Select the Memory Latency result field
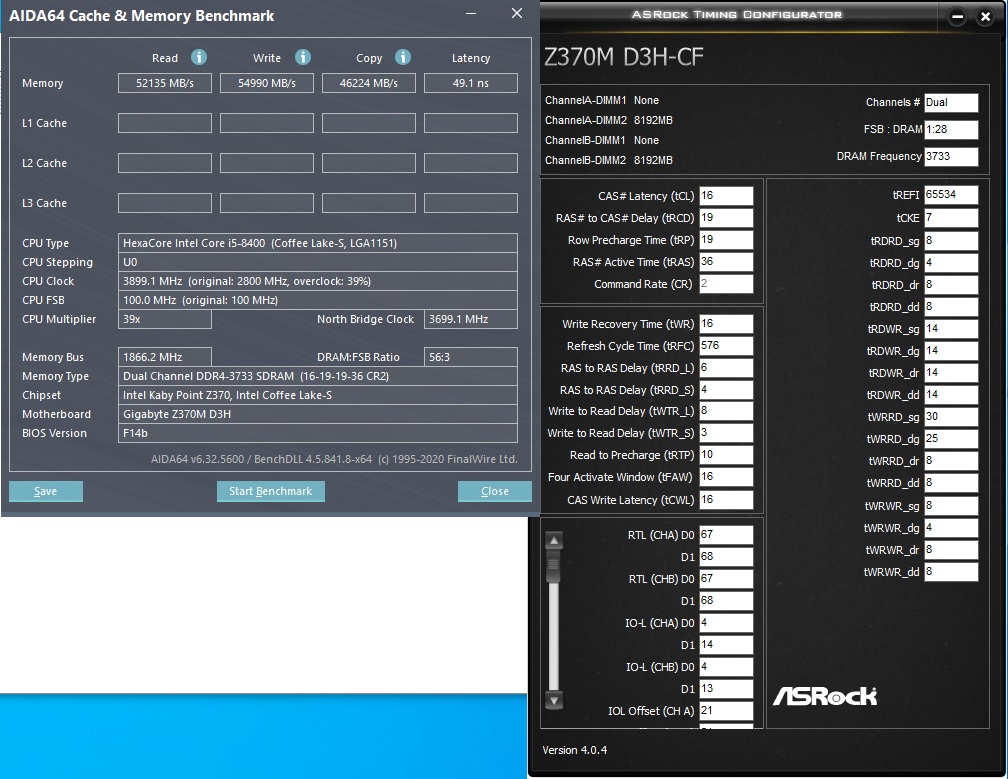Image resolution: width=1008 pixels, height=779 pixels. (471, 83)
